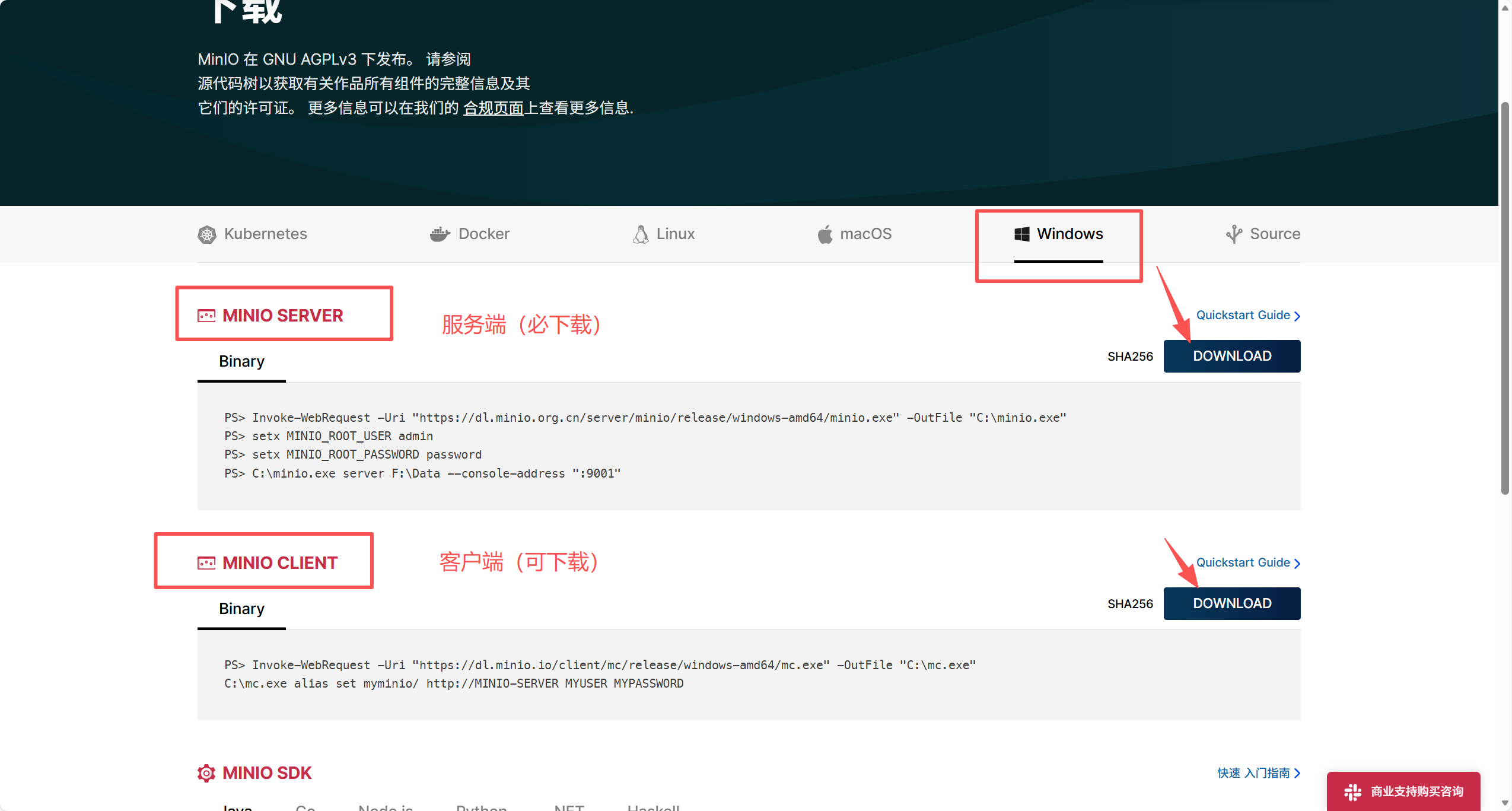The width and height of the screenshot is (1512, 811).
Task: Click the Windows logo icon
Action: click(x=1021, y=234)
